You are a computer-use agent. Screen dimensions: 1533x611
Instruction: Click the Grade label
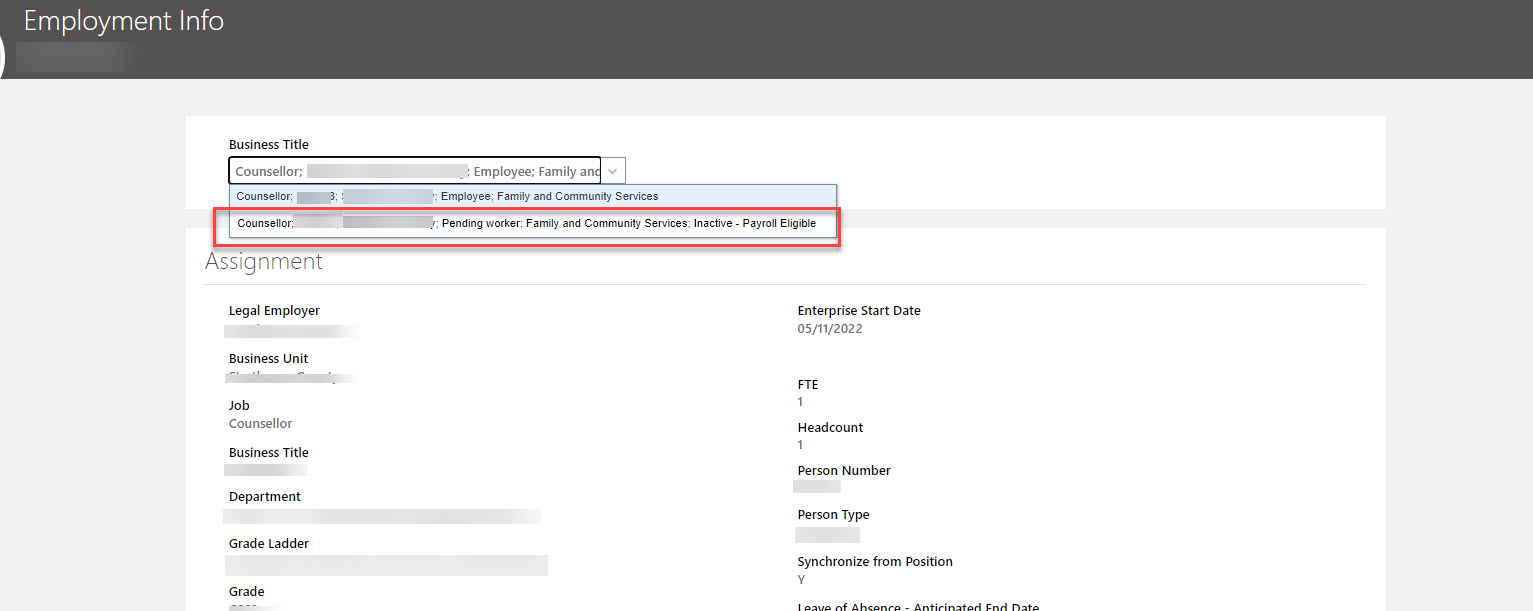coord(247,592)
